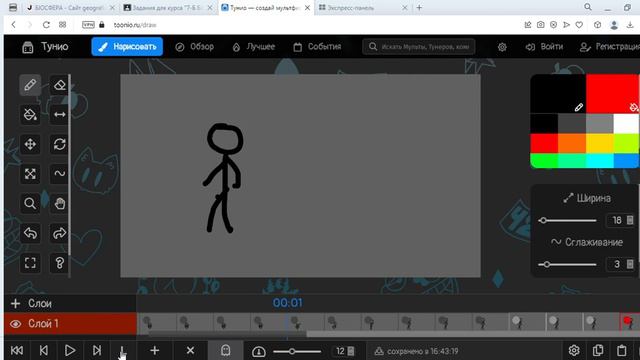Open site settings gear in header
The image size is (640, 360).
502,47
